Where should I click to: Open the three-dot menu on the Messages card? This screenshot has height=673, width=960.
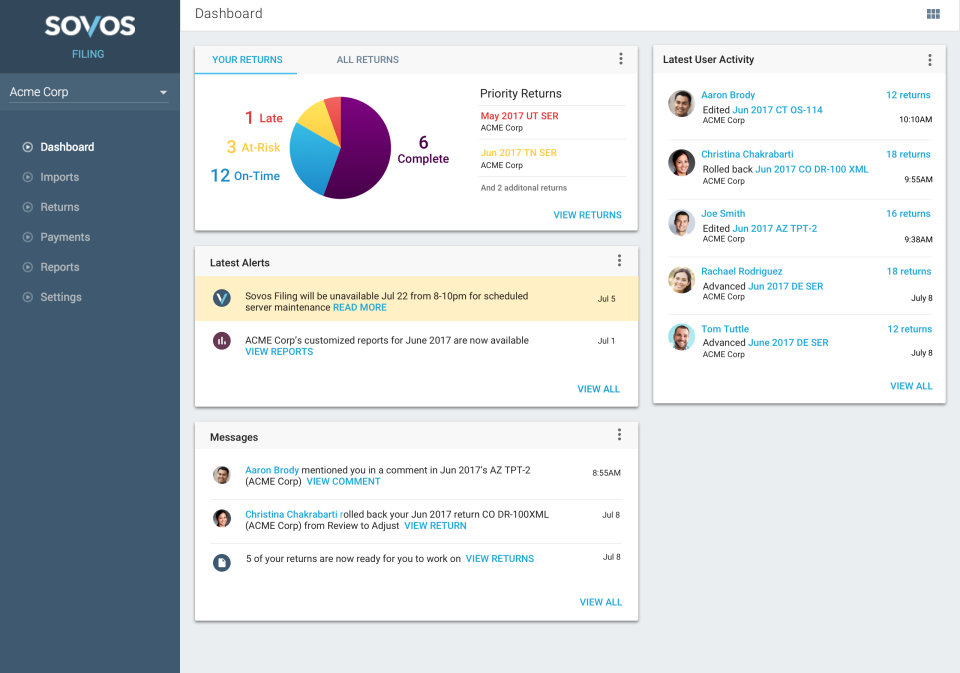619,435
